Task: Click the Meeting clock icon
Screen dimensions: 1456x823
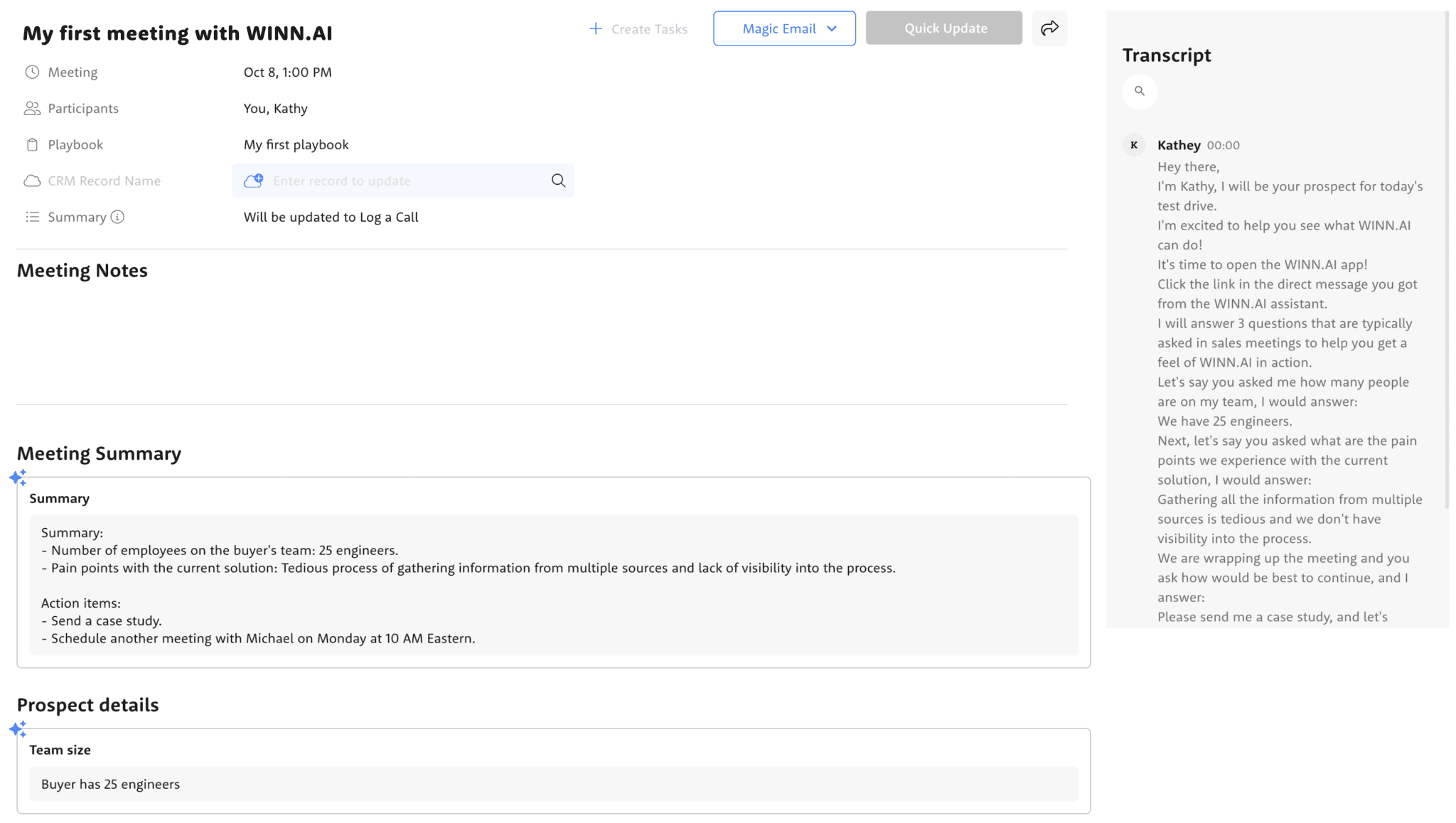Action: (x=32, y=72)
